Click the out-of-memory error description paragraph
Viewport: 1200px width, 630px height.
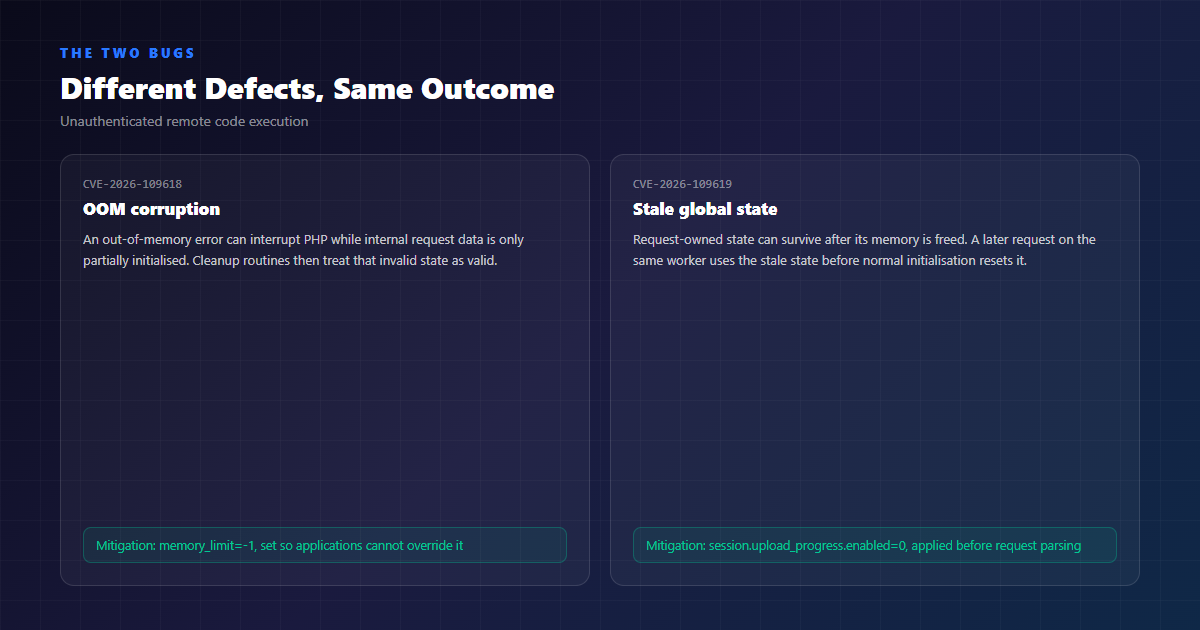304,250
